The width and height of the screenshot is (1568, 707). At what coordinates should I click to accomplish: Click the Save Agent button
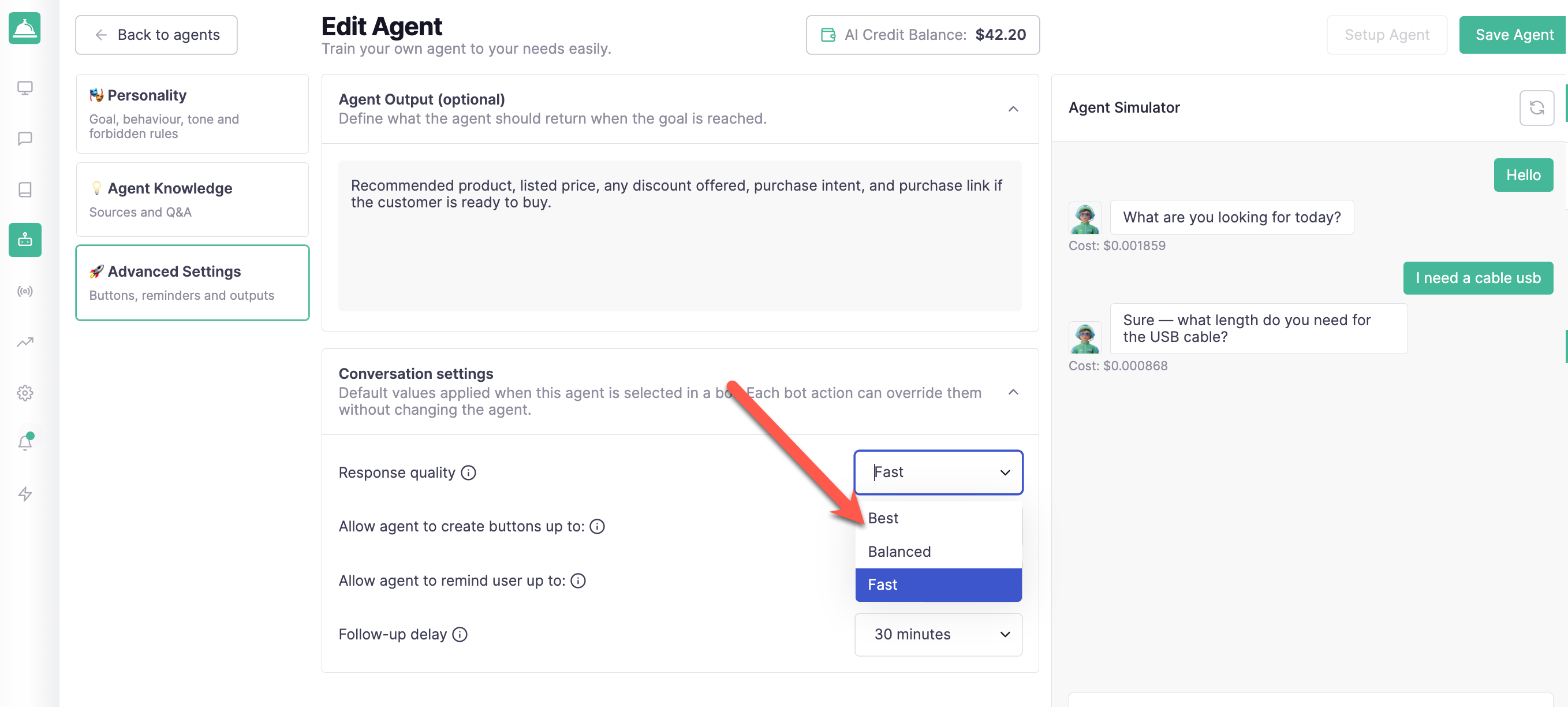pos(1514,35)
